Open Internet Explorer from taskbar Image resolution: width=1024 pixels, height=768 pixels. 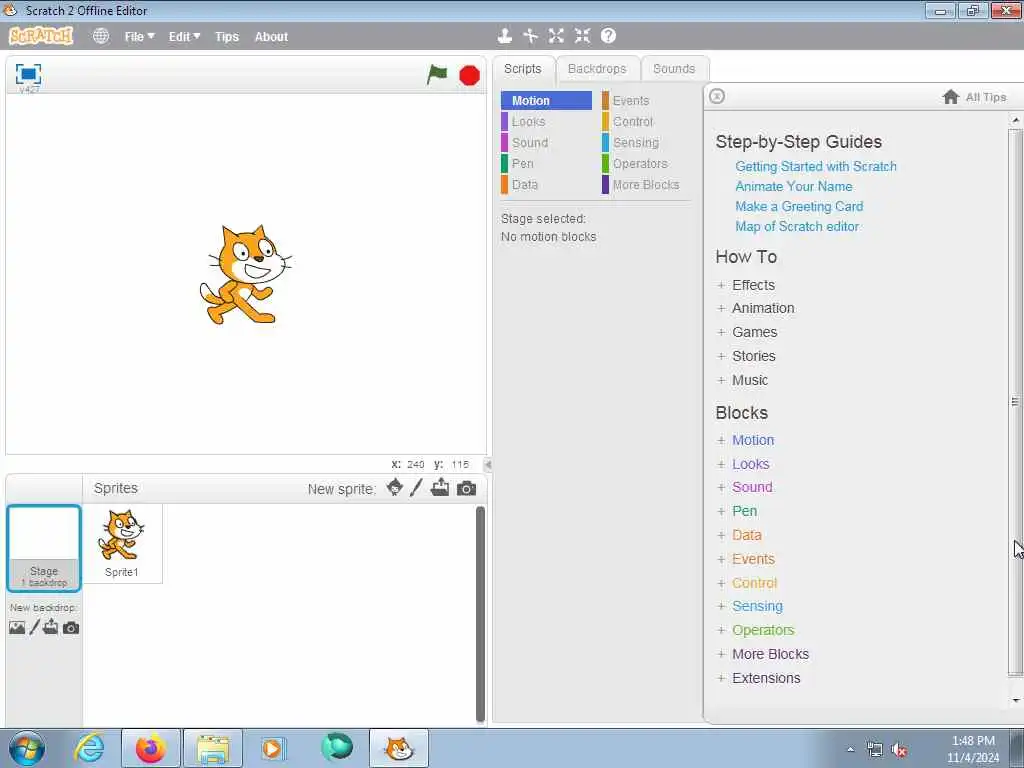89,748
